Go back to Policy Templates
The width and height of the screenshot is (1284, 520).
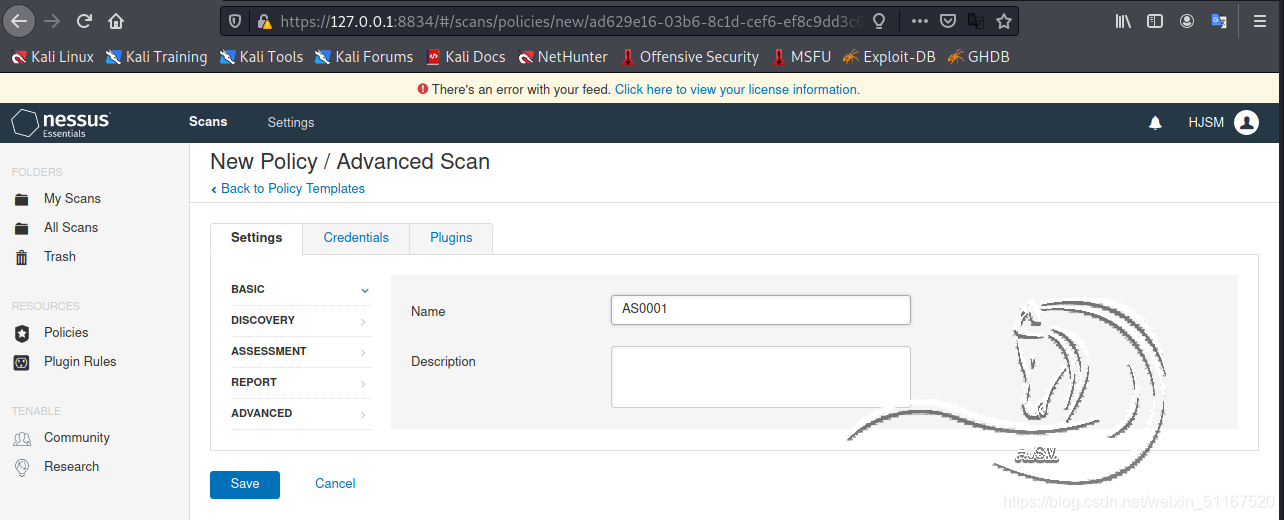click(288, 189)
